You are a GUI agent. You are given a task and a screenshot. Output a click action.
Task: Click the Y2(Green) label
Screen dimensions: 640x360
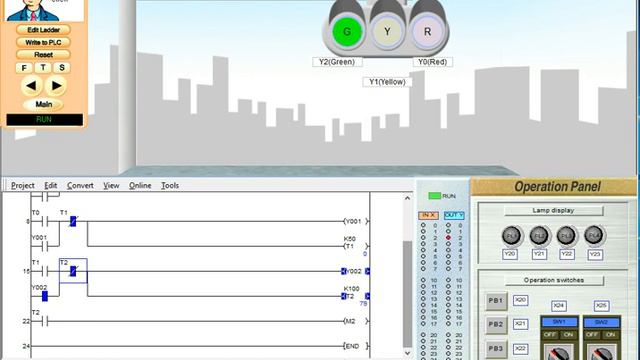pos(337,62)
